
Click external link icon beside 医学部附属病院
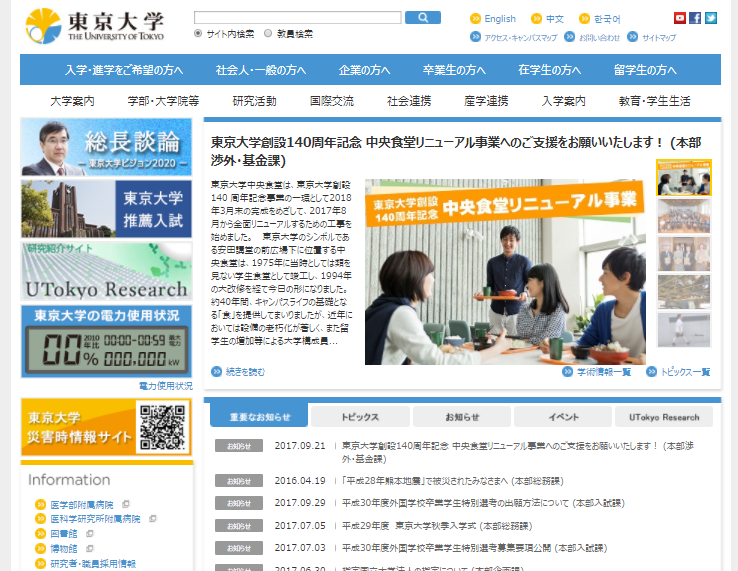126,504
